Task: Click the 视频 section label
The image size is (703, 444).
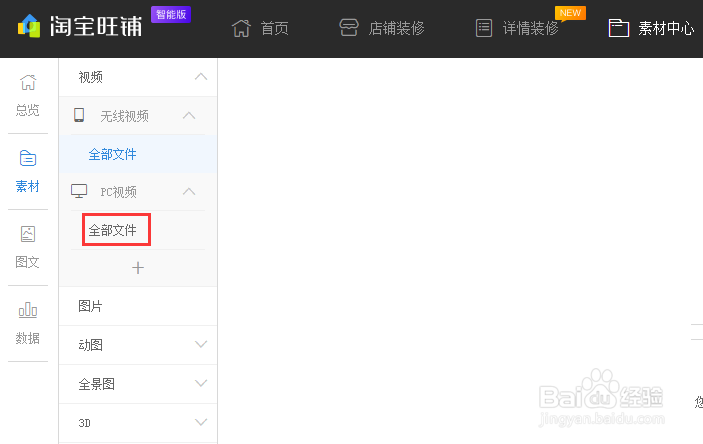Action: [x=91, y=77]
